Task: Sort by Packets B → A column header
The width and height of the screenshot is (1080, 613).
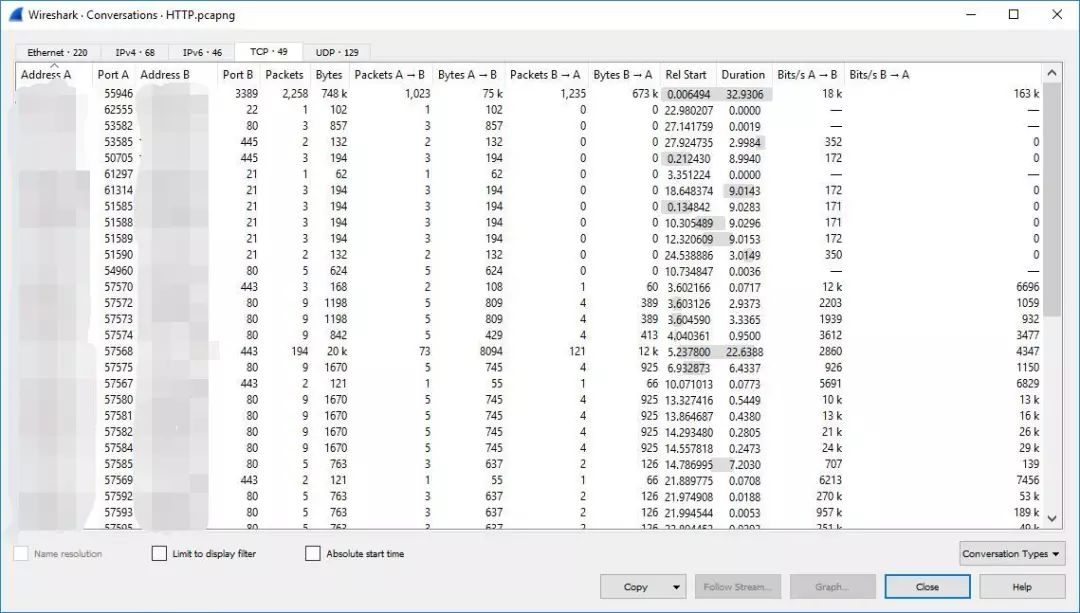Action: pos(546,74)
